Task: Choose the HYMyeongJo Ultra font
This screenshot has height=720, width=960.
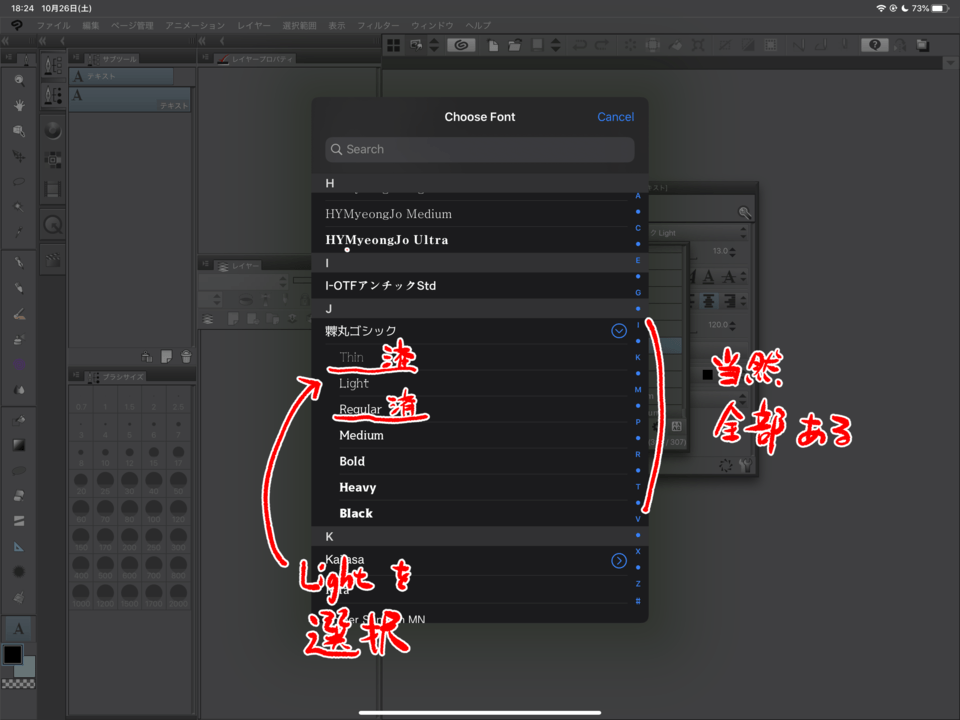Action: (386, 240)
